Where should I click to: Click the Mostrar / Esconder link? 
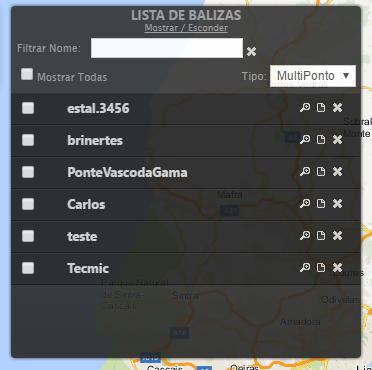click(x=186, y=28)
